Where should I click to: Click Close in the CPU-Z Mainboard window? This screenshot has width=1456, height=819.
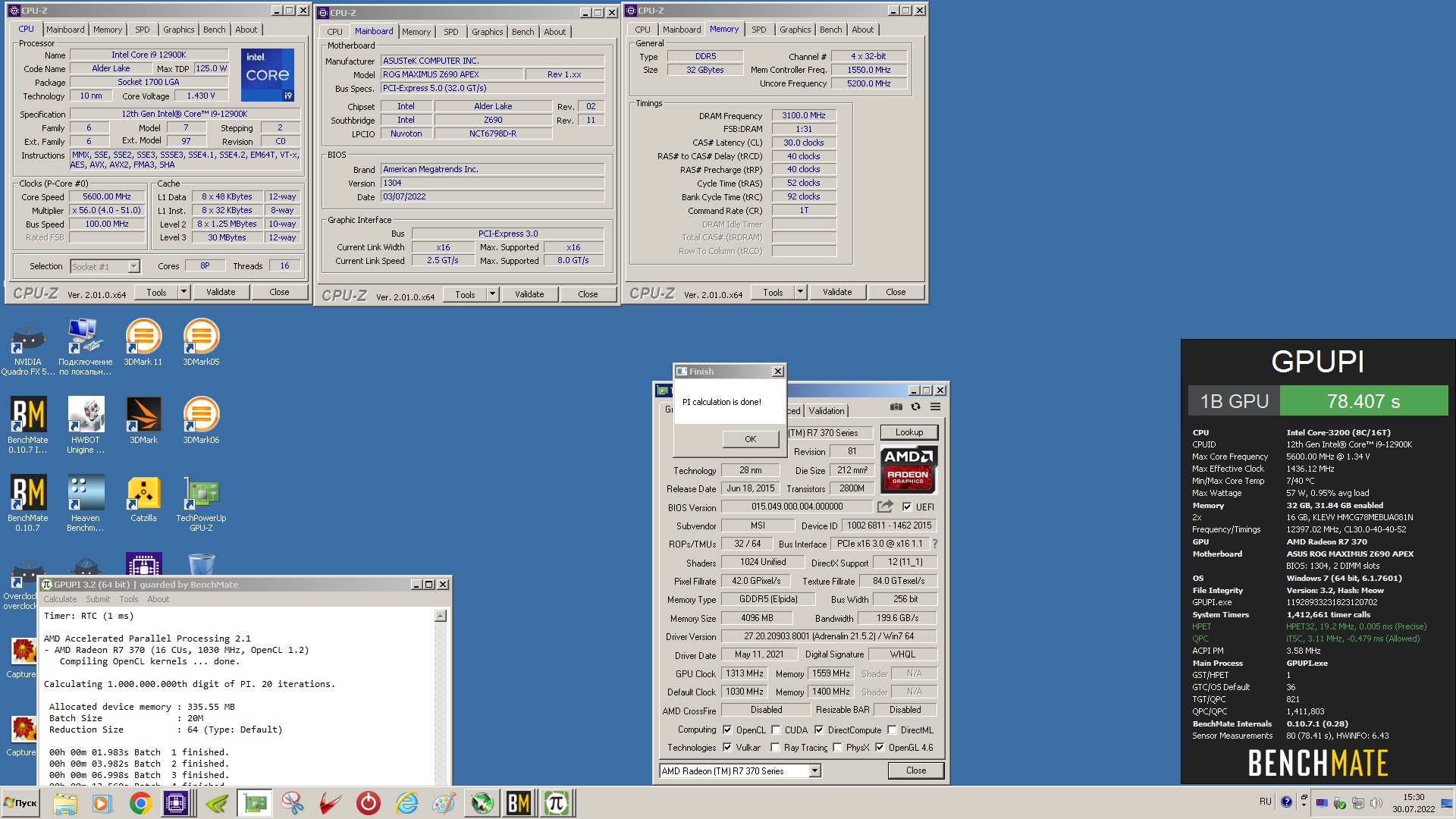tap(588, 294)
